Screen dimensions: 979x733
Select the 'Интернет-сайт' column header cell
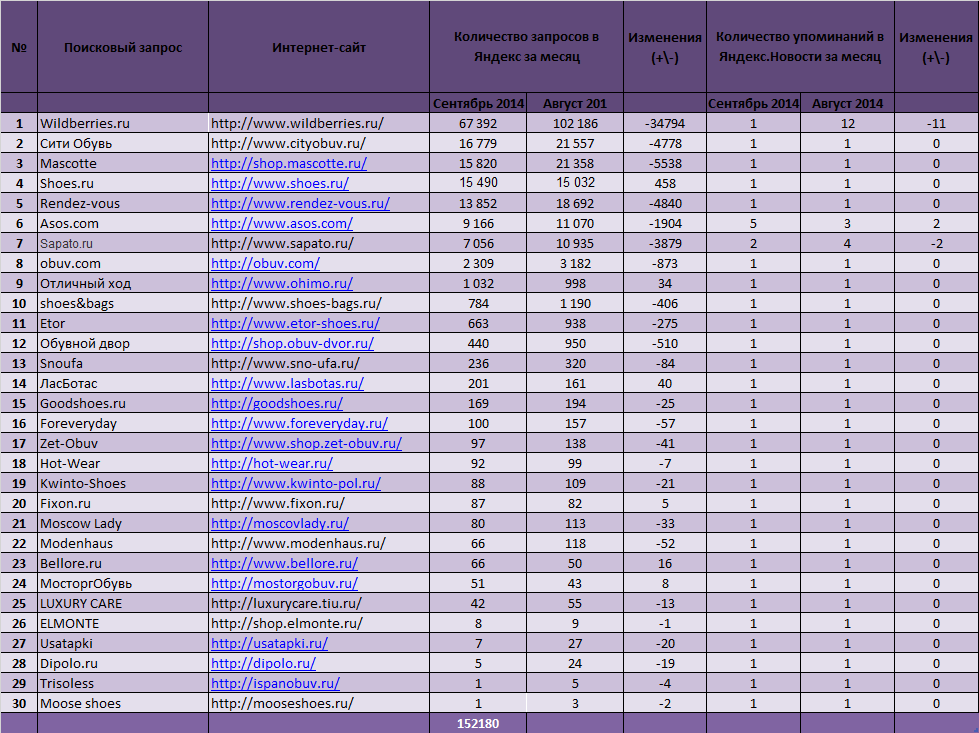(319, 47)
